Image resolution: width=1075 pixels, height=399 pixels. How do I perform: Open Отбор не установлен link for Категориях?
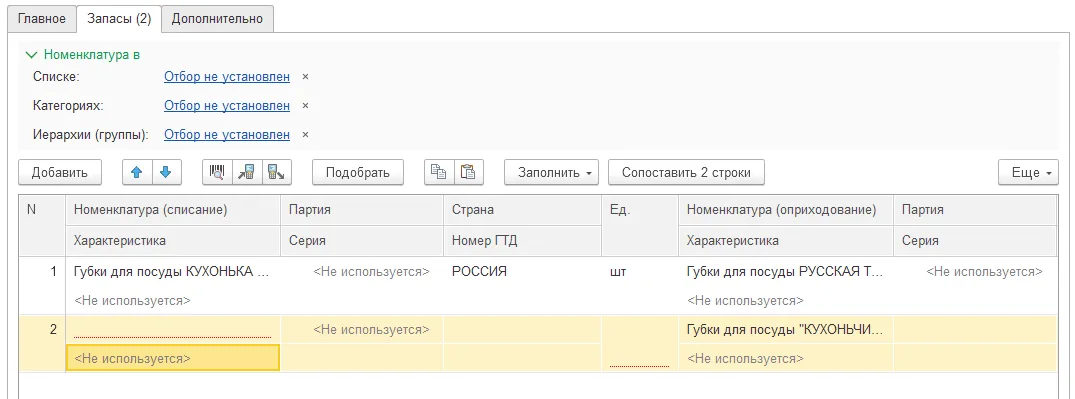click(227, 106)
